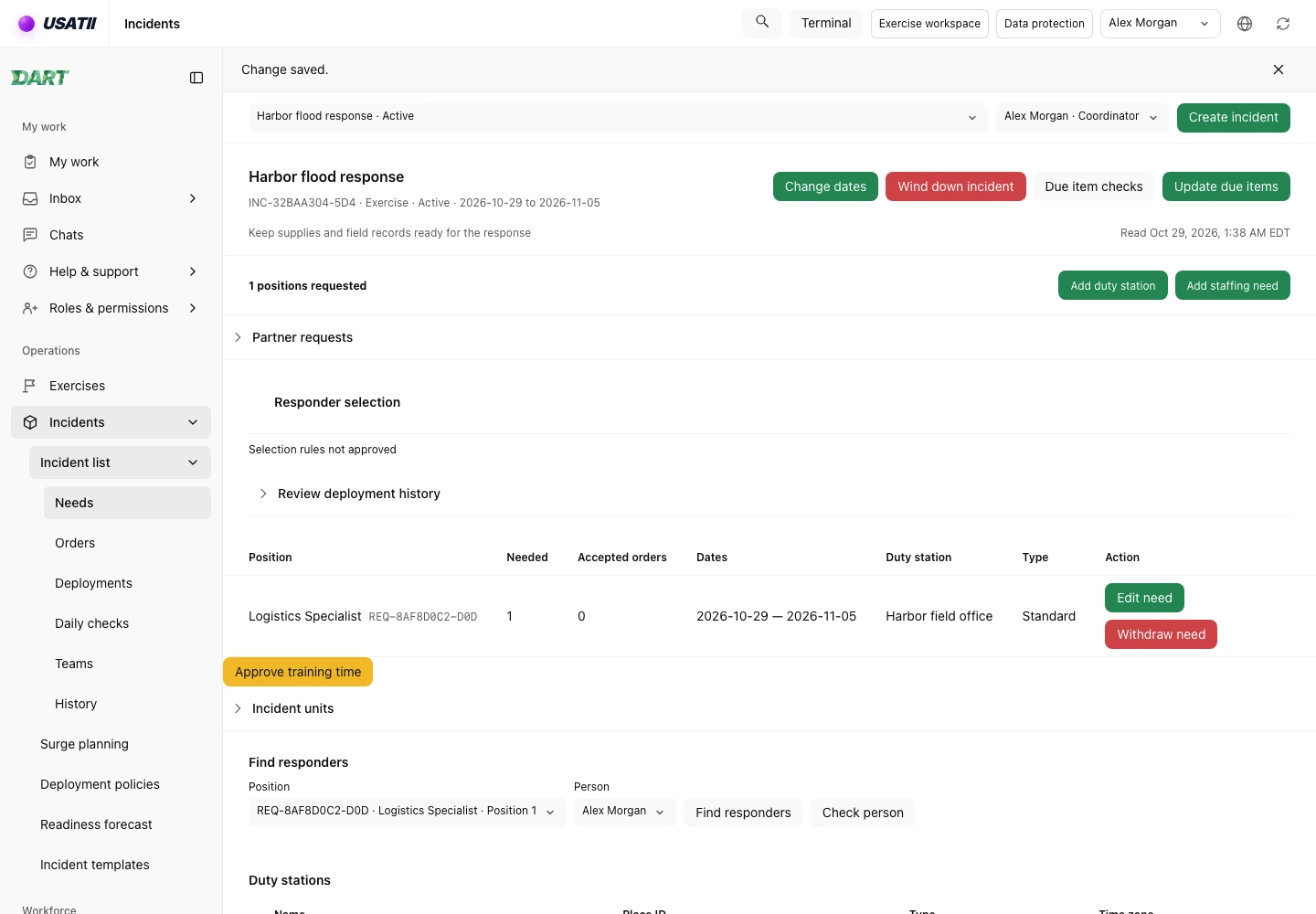Open the Alex Morgan user dropdown
Screen dimensions: 1316x914
coord(1161,24)
